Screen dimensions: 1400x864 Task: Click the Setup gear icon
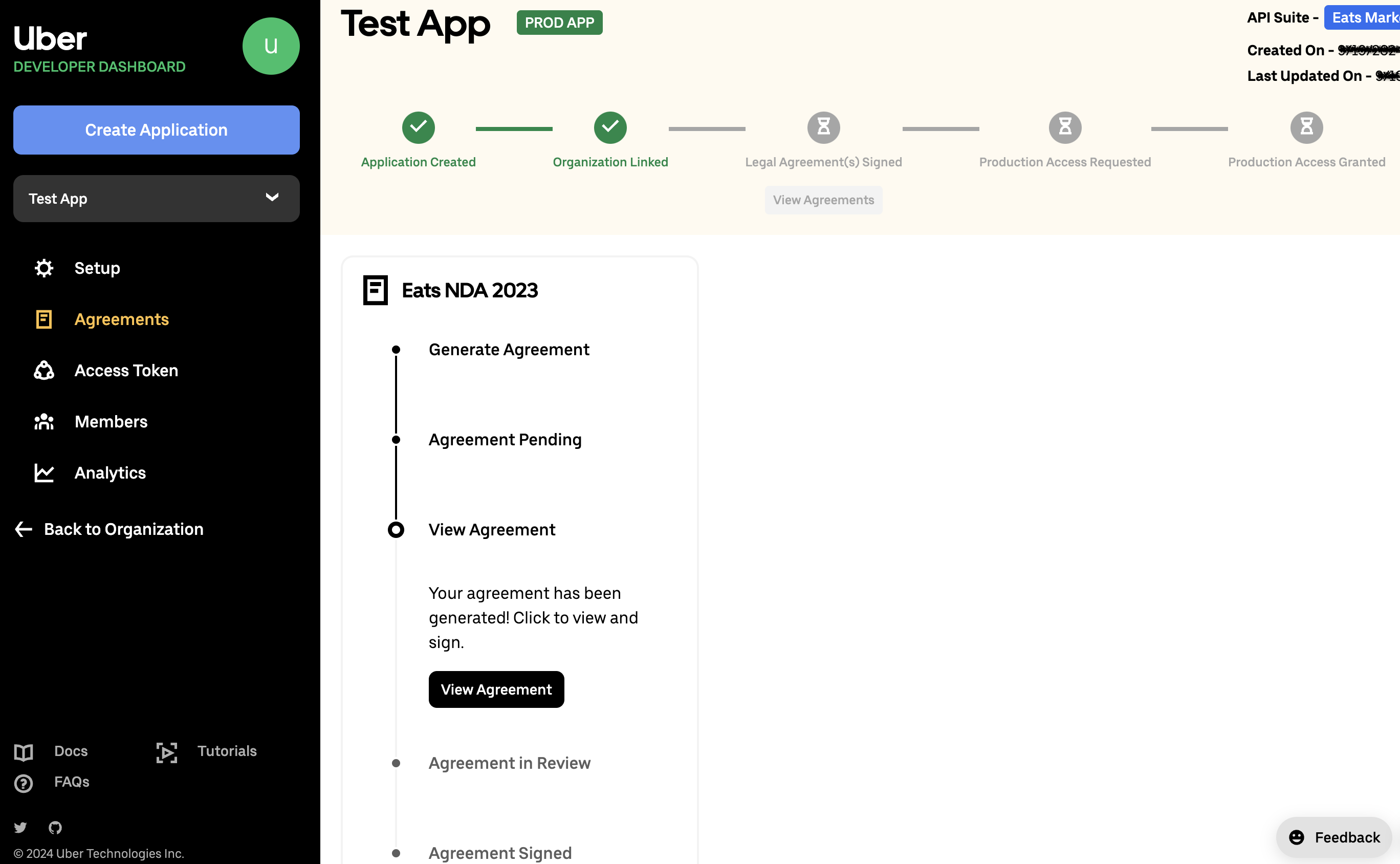tap(43, 268)
